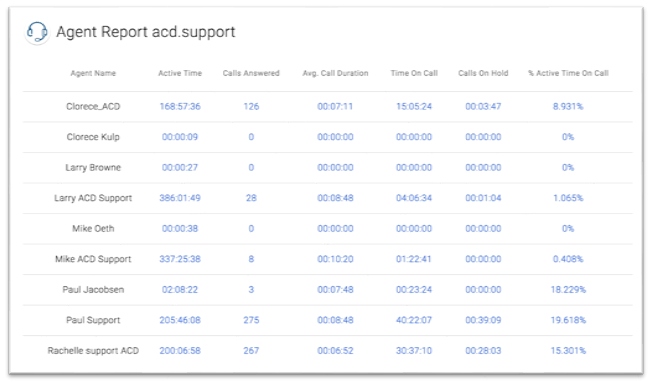This screenshot has width=652, height=386.
Task: Open Rachelle support ACD value 267
Action: click(x=251, y=351)
